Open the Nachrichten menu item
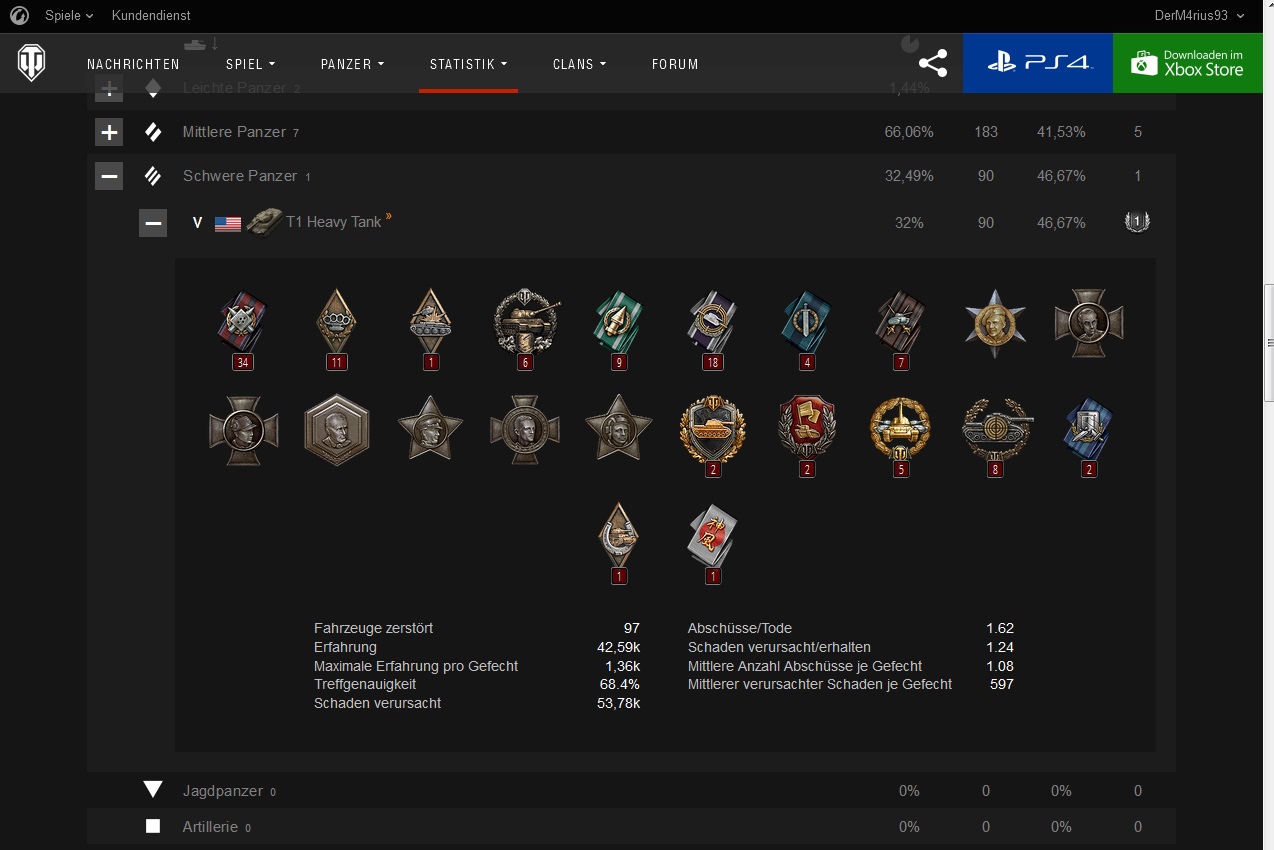 click(133, 64)
